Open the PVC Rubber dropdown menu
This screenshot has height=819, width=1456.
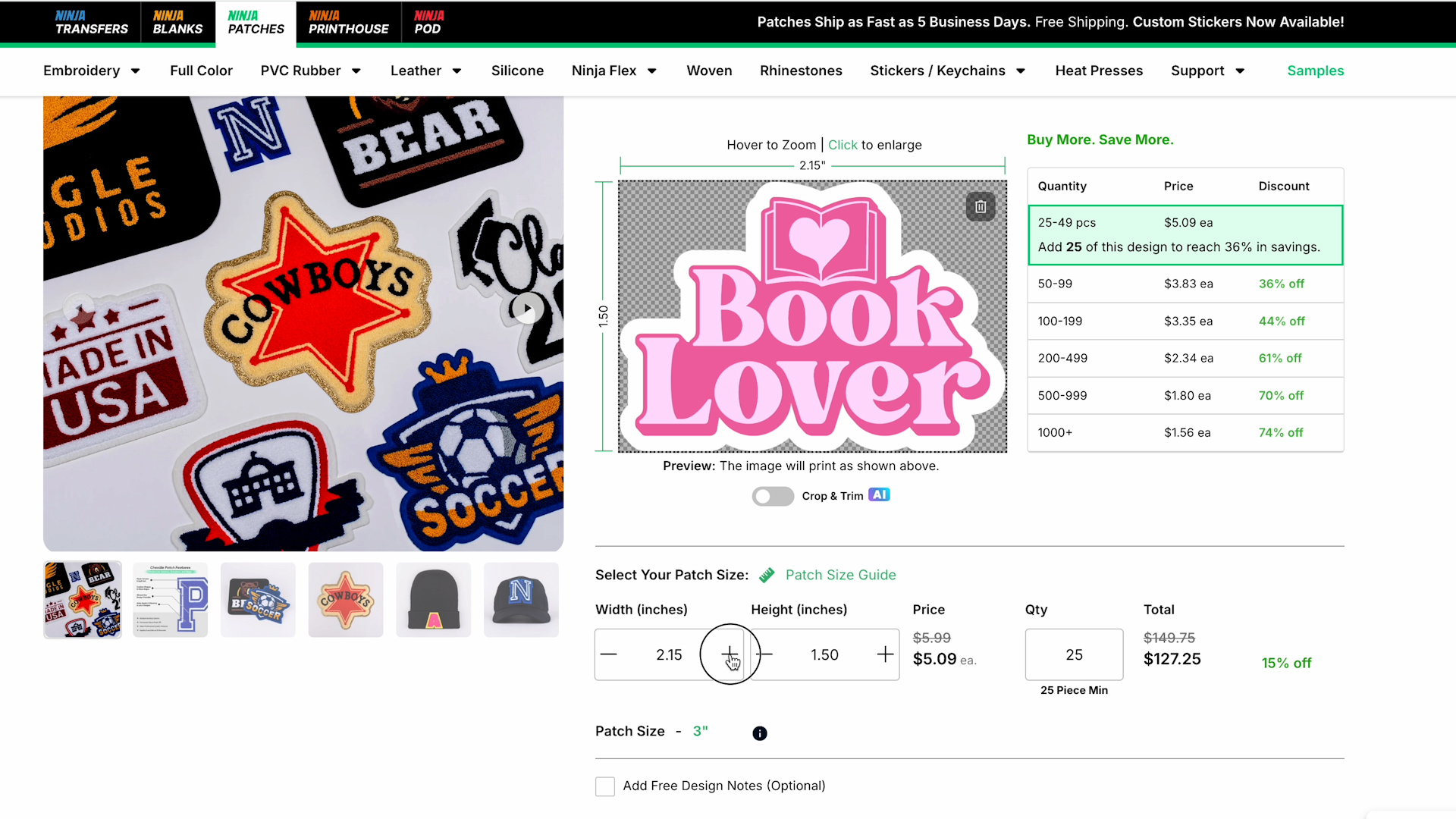[x=311, y=71]
